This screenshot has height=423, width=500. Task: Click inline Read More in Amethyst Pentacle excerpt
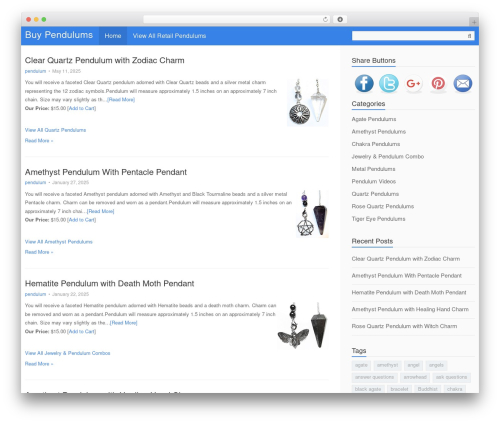[x=100, y=211]
